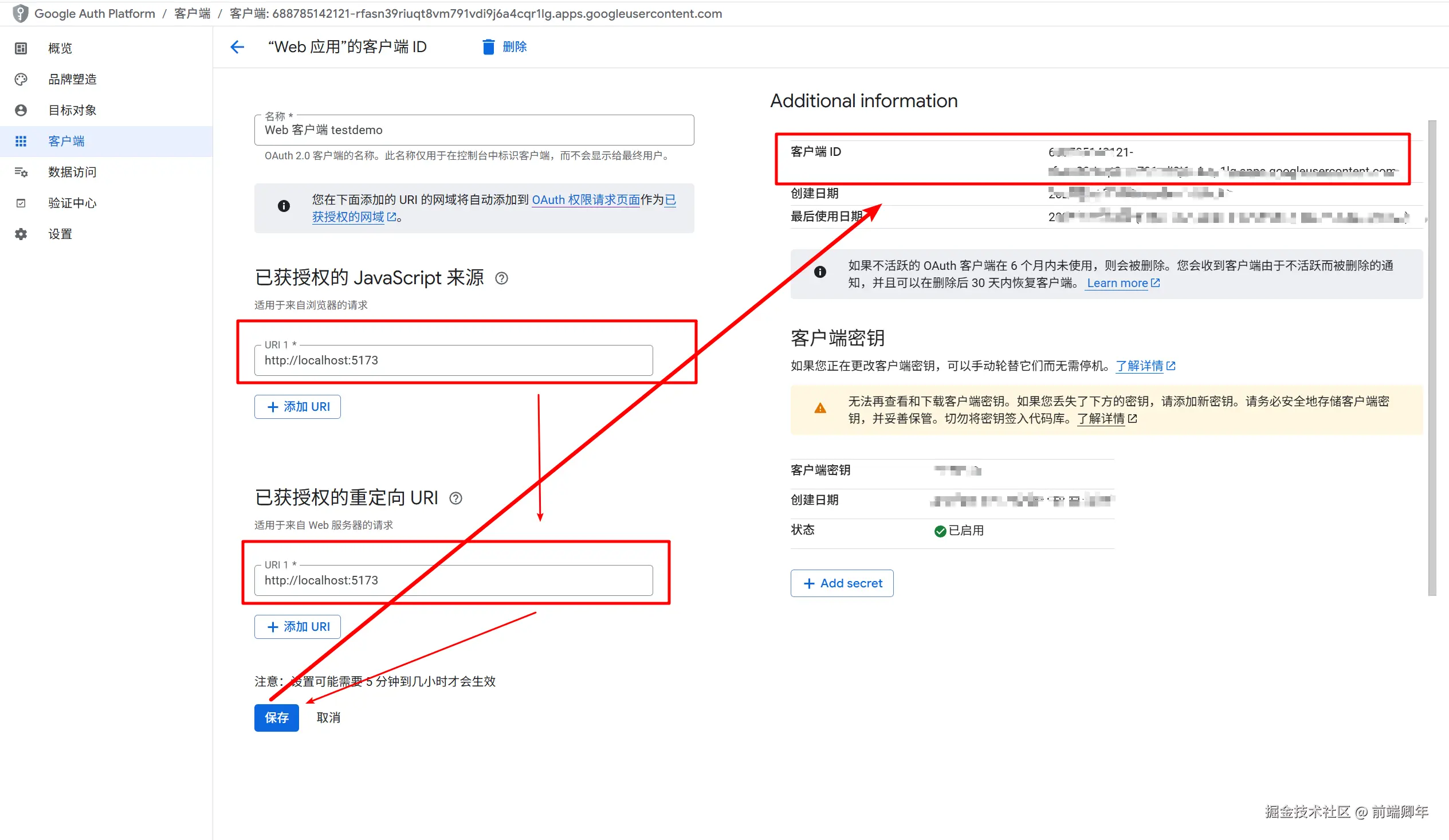Open 验证中心 from the sidebar

pos(72,202)
